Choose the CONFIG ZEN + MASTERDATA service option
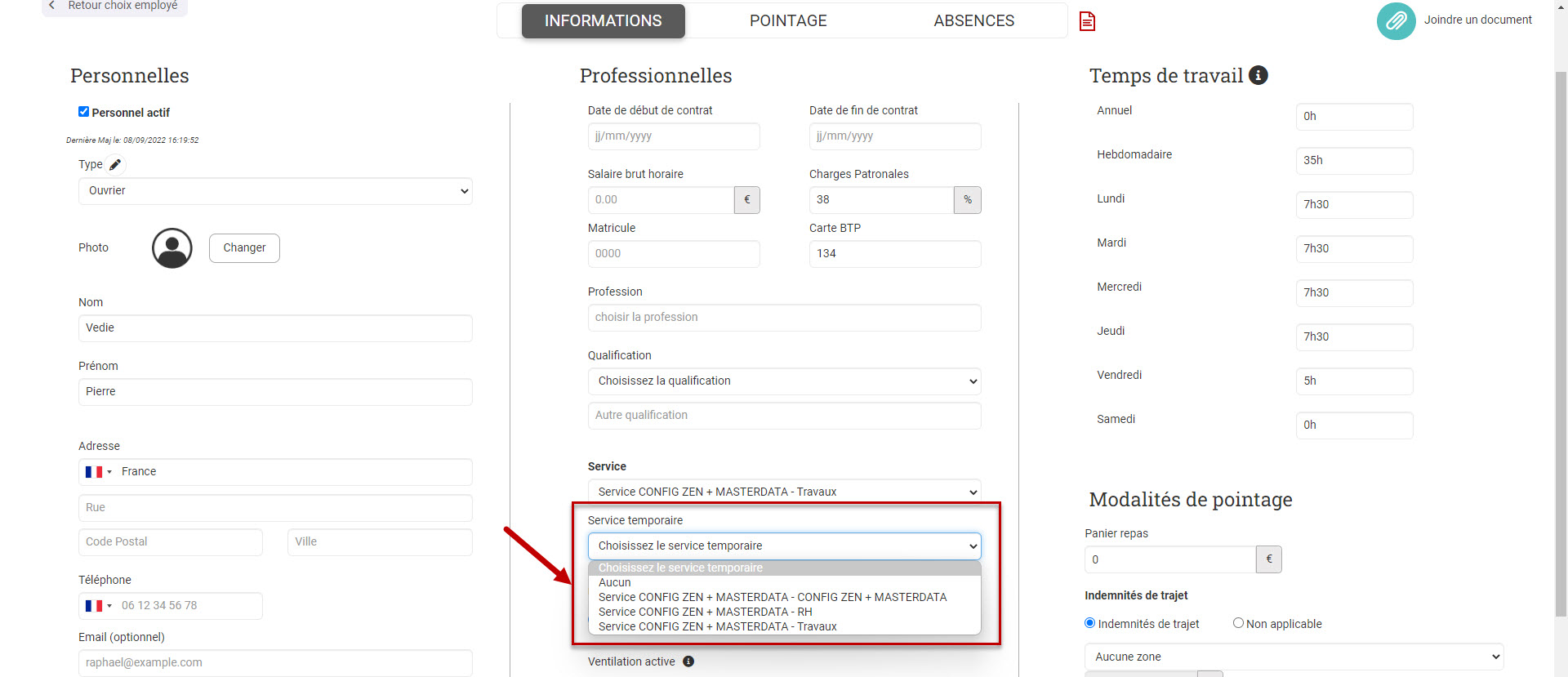Image resolution: width=1568 pixels, height=677 pixels. tap(784, 598)
